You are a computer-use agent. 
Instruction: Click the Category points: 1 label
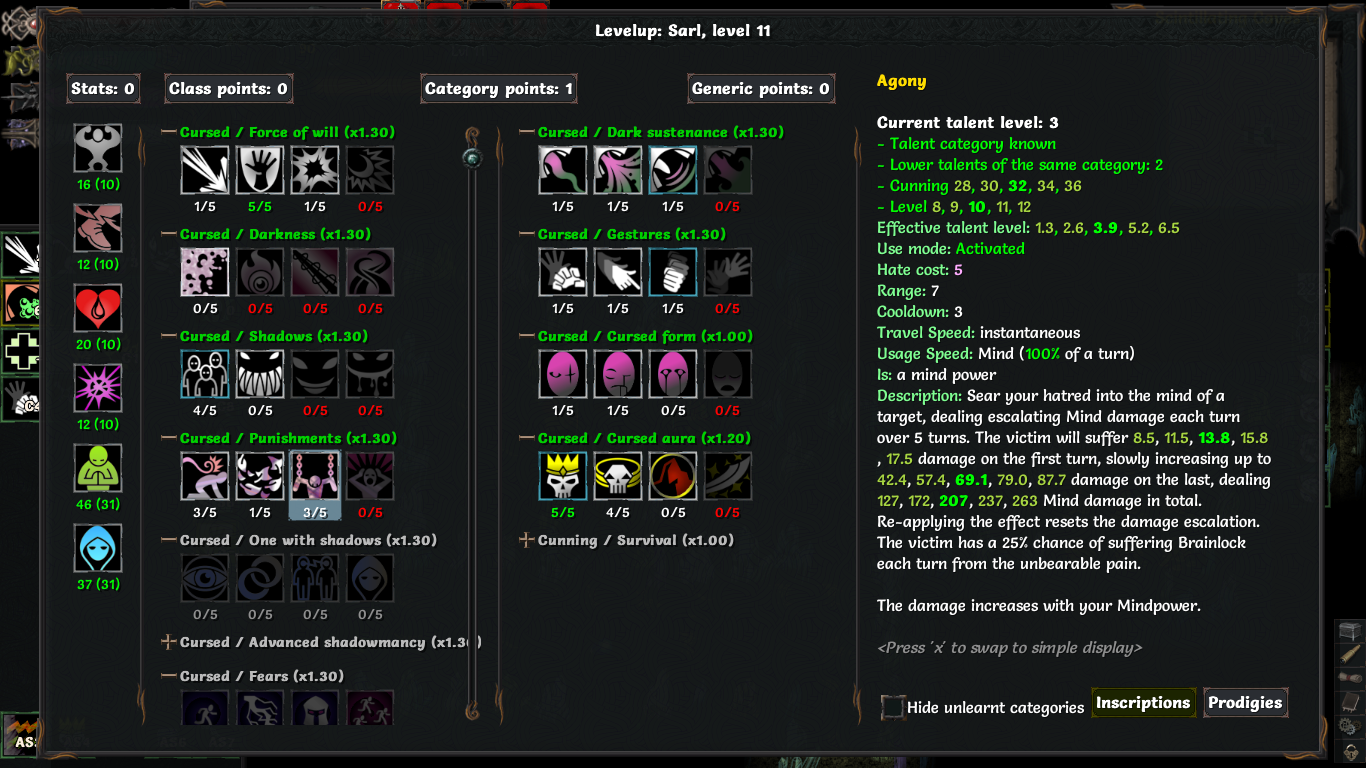tap(499, 89)
